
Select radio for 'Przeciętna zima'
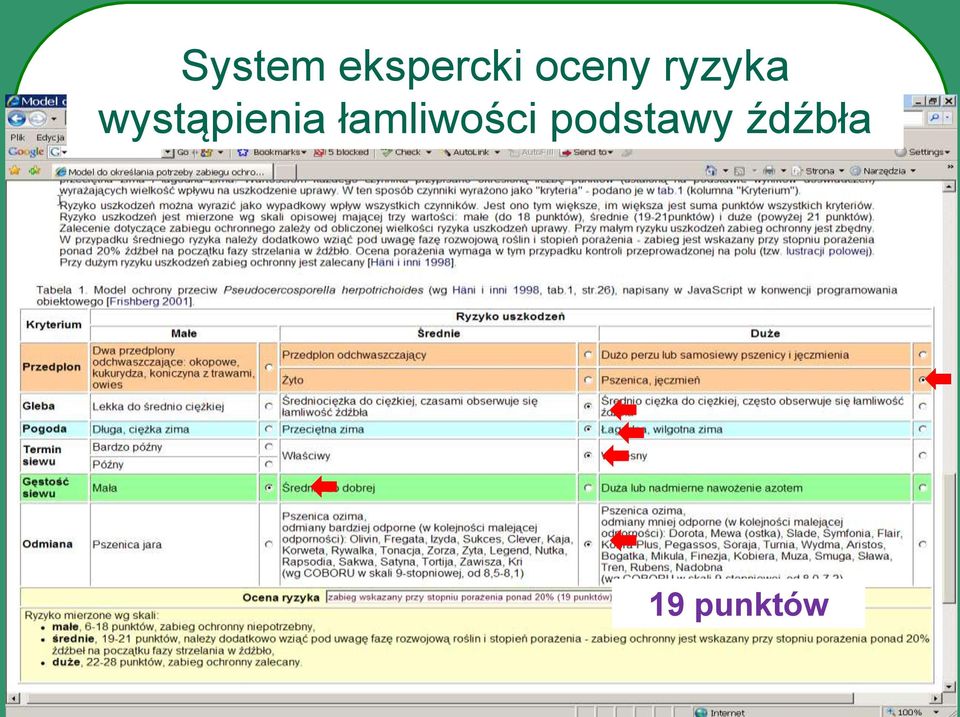pos(588,429)
